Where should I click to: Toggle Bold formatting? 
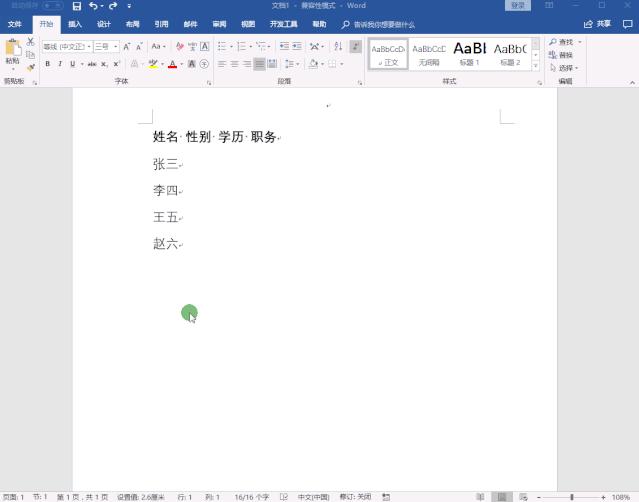pos(48,64)
